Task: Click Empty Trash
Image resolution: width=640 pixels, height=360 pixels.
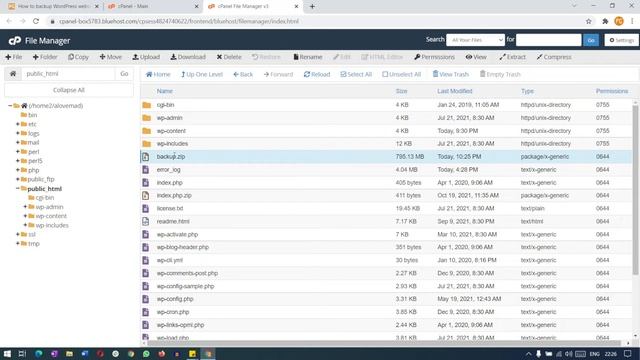Action: point(500,74)
